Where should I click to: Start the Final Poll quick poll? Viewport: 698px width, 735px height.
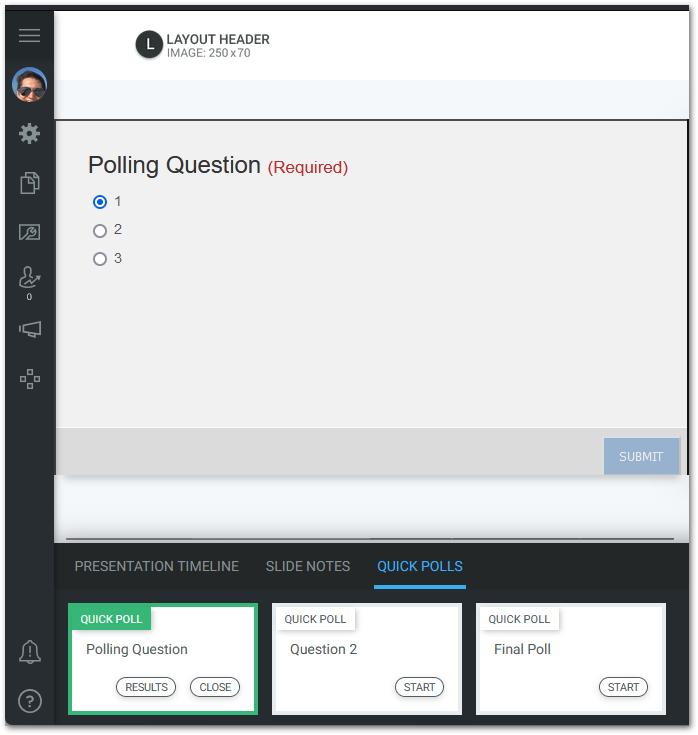coord(623,687)
